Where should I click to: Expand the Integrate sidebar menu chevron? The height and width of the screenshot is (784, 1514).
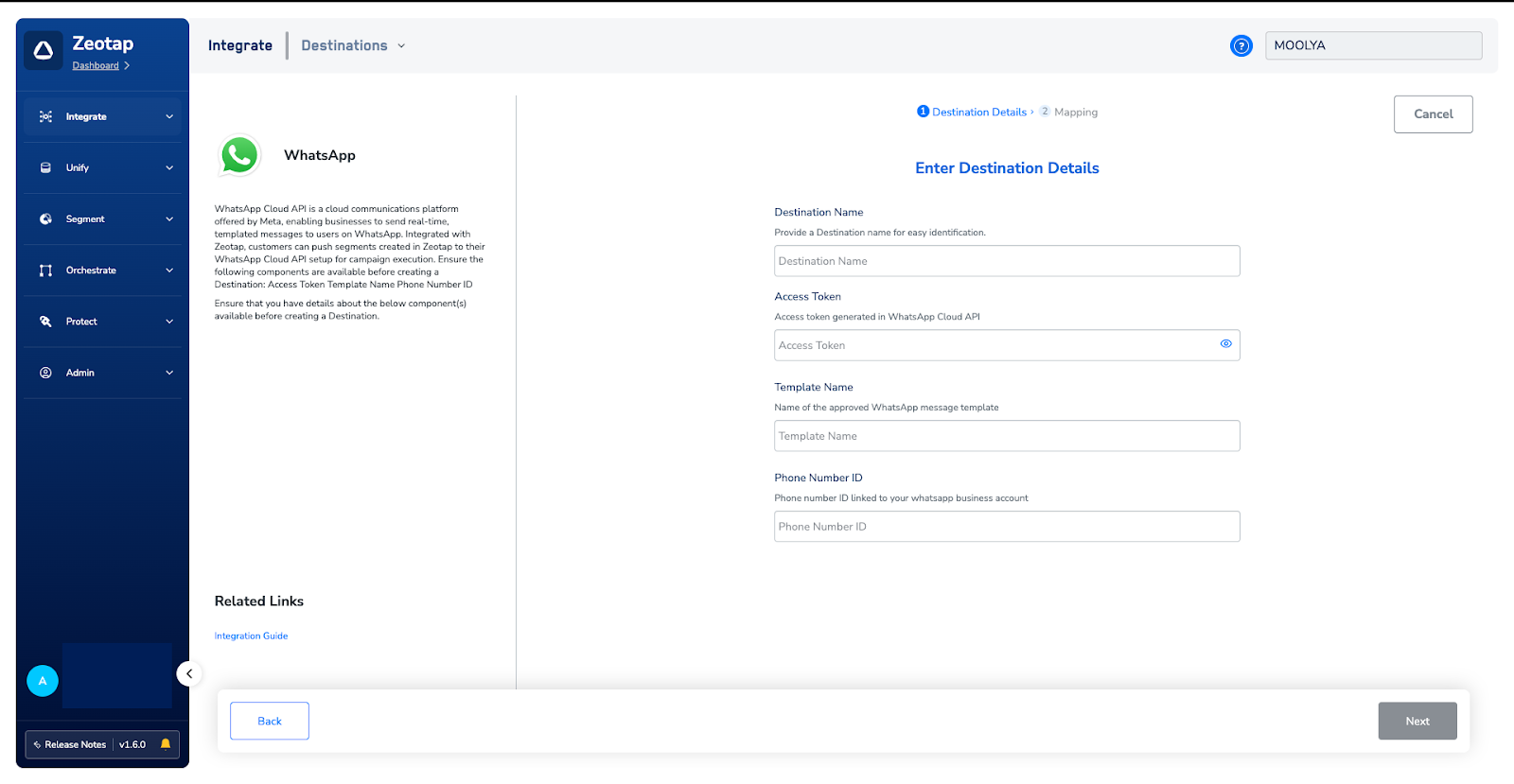tap(169, 117)
